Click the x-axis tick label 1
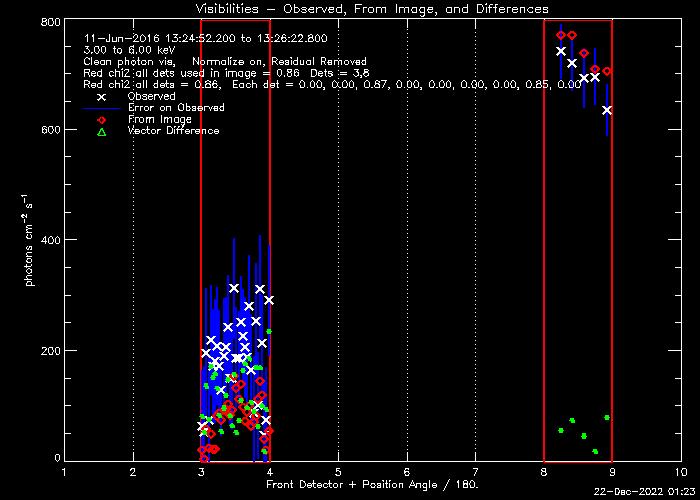The width and height of the screenshot is (700, 500). point(64,472)
